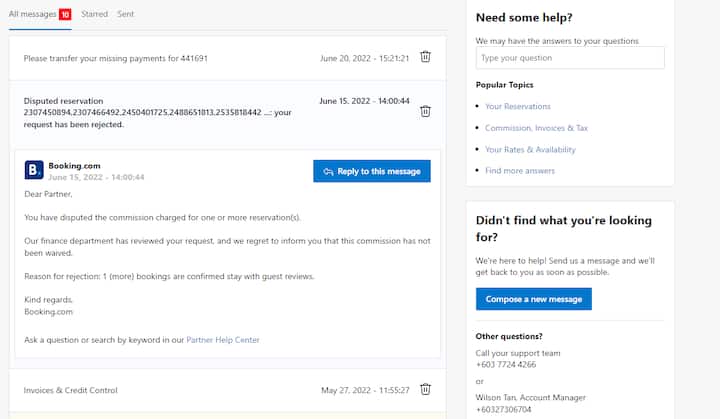720x419 pixels.
Task: Follow the Find more answers link
Action: (520, 171)
